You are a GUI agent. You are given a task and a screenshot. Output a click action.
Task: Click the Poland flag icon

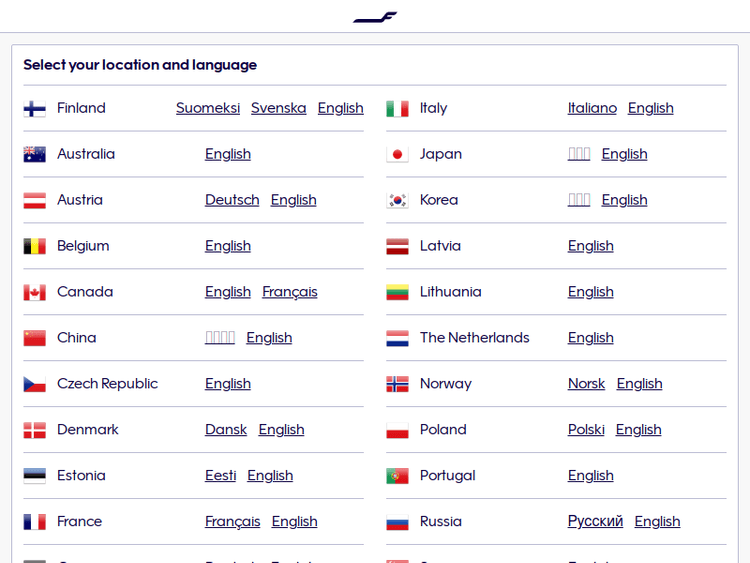[397, 430]
